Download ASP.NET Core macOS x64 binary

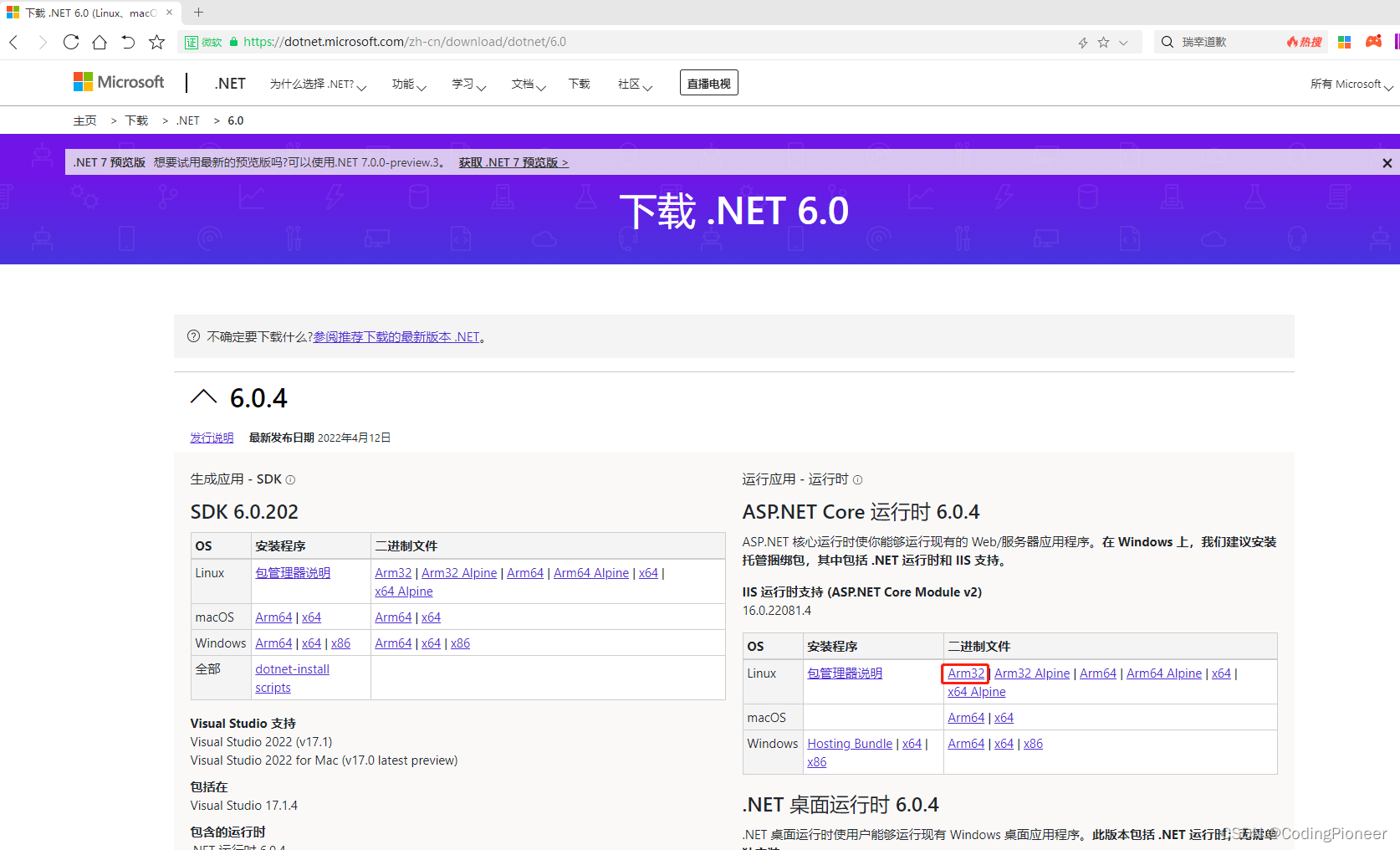(x=1004, y=718)
